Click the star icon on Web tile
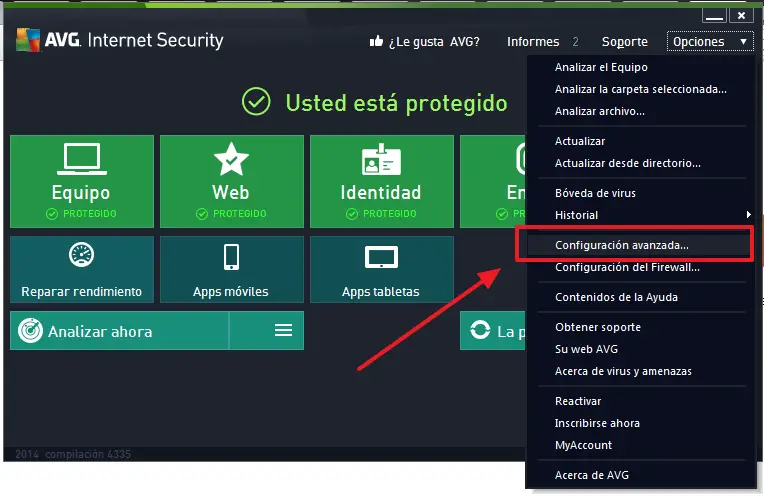 [231, 159]
